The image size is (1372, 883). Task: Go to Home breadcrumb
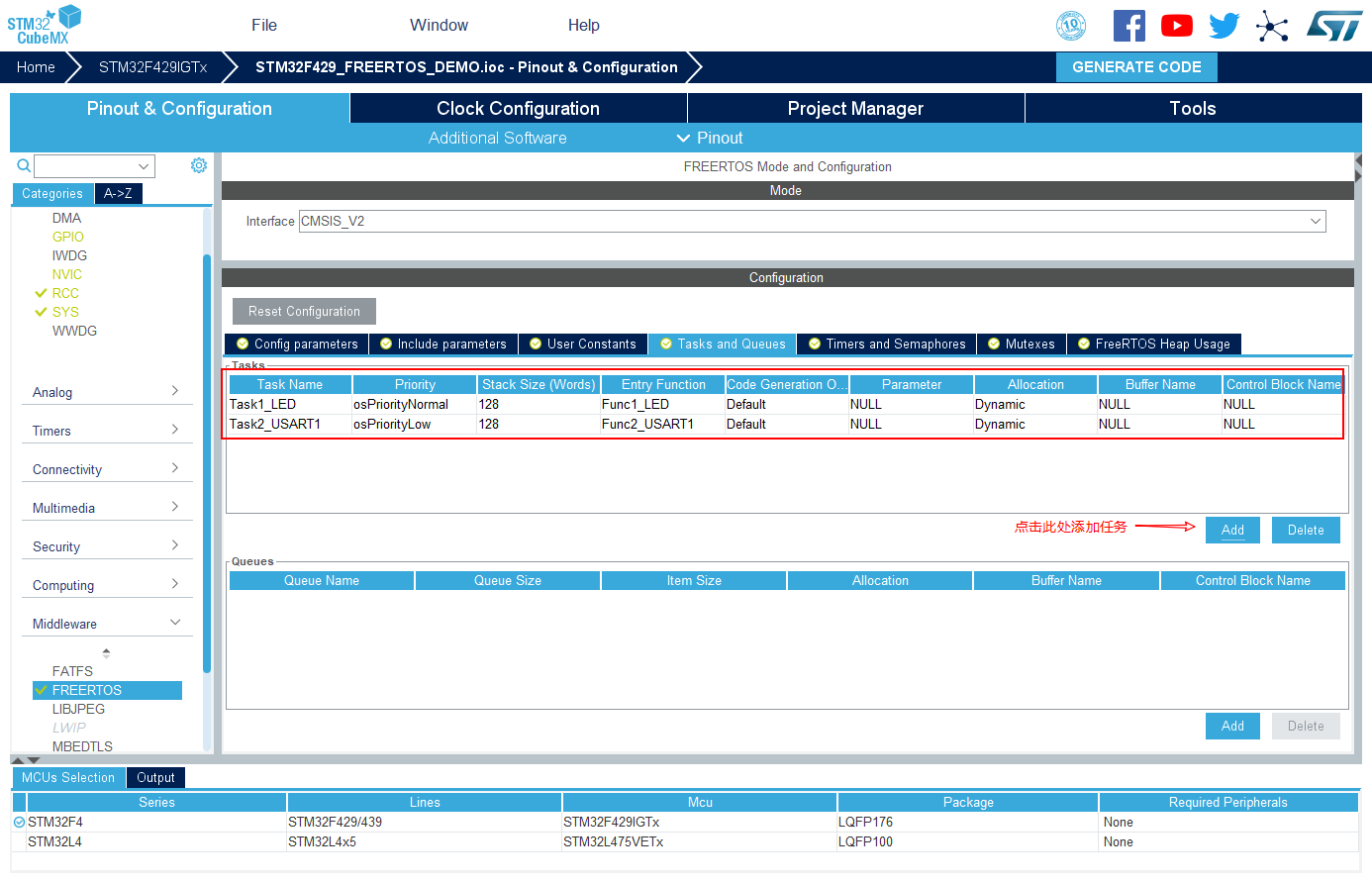(36, 67)
